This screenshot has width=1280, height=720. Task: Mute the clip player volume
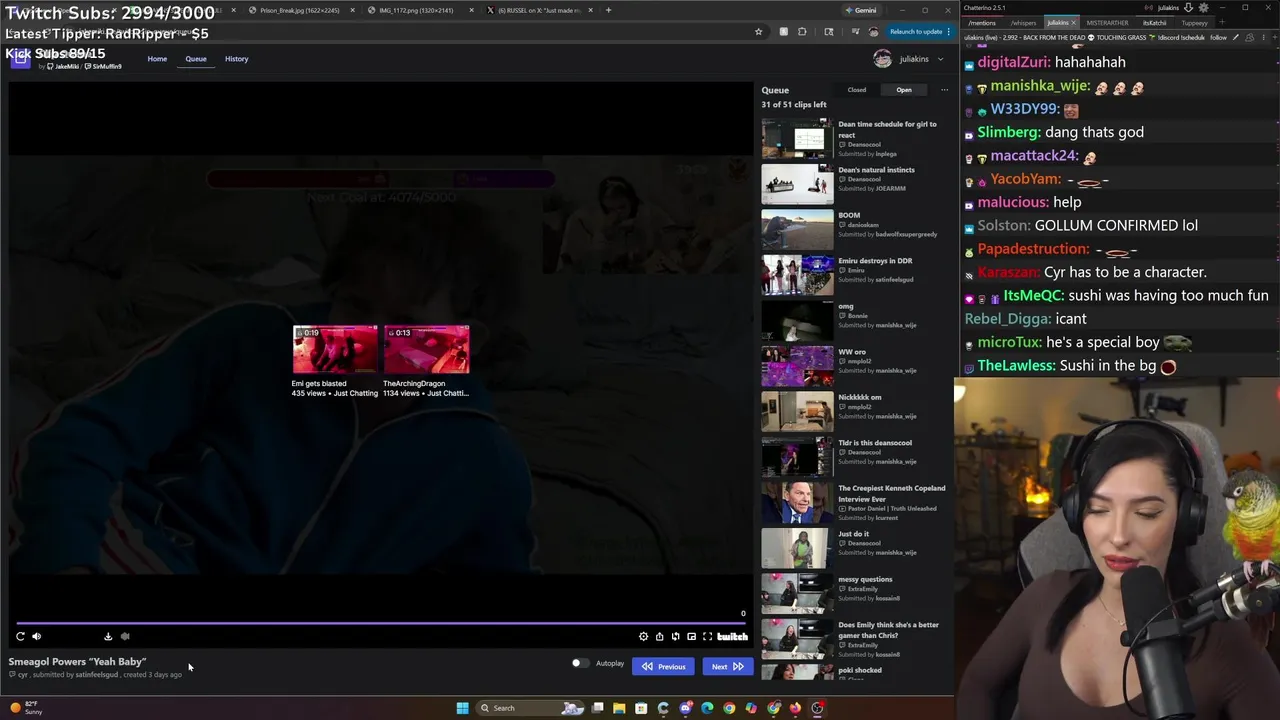(x=37, y=636)
